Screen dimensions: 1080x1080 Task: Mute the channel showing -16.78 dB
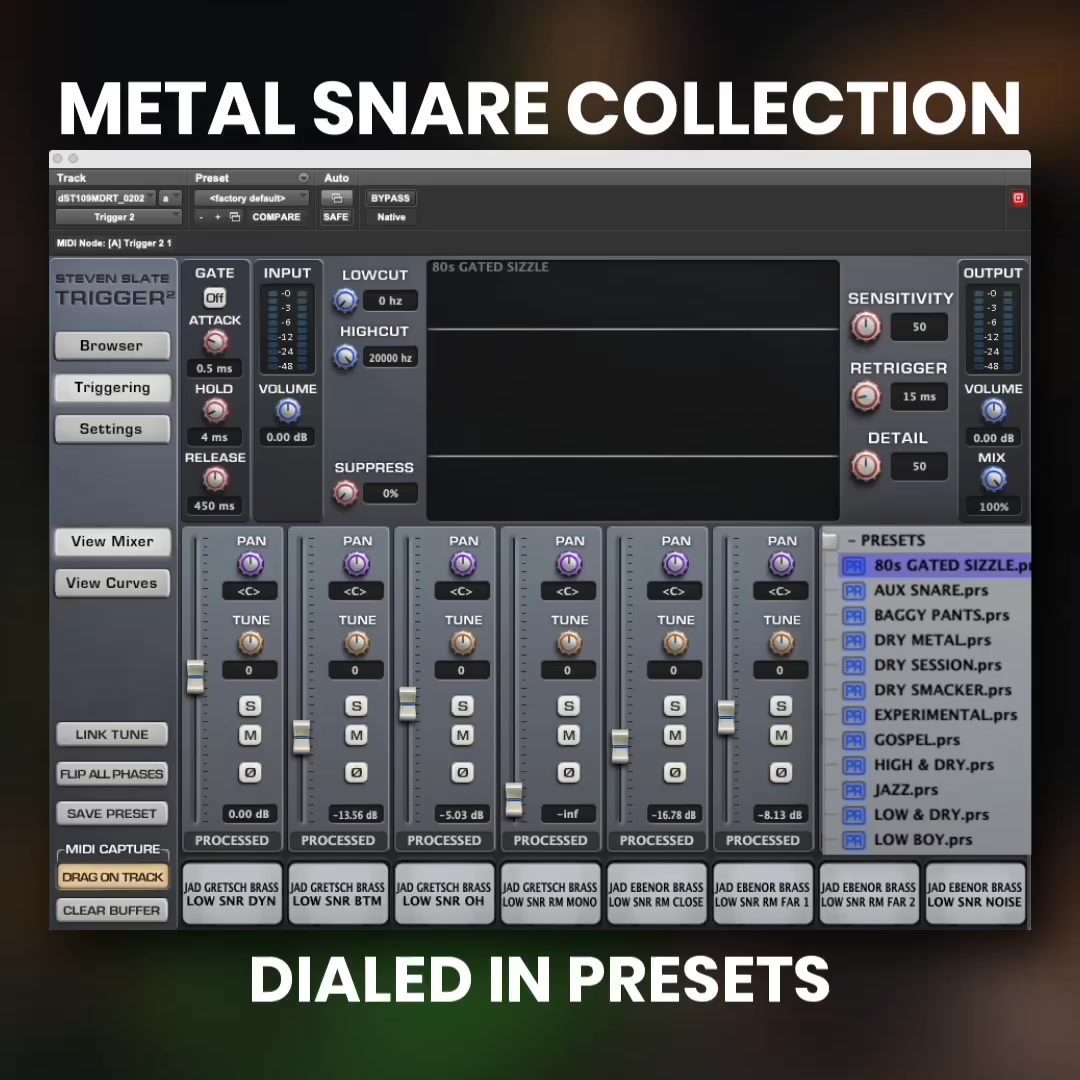(674, 736)
